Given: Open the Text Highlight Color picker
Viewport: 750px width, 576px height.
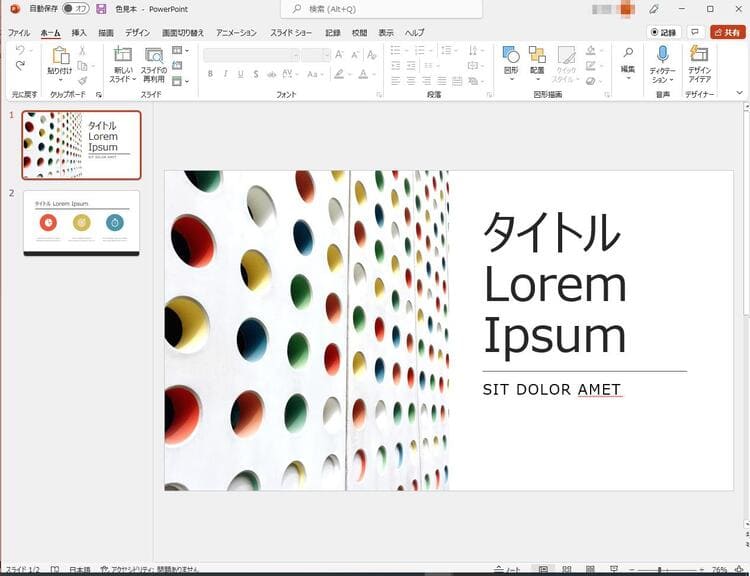Looking at the screenshot, I should 342,74.
